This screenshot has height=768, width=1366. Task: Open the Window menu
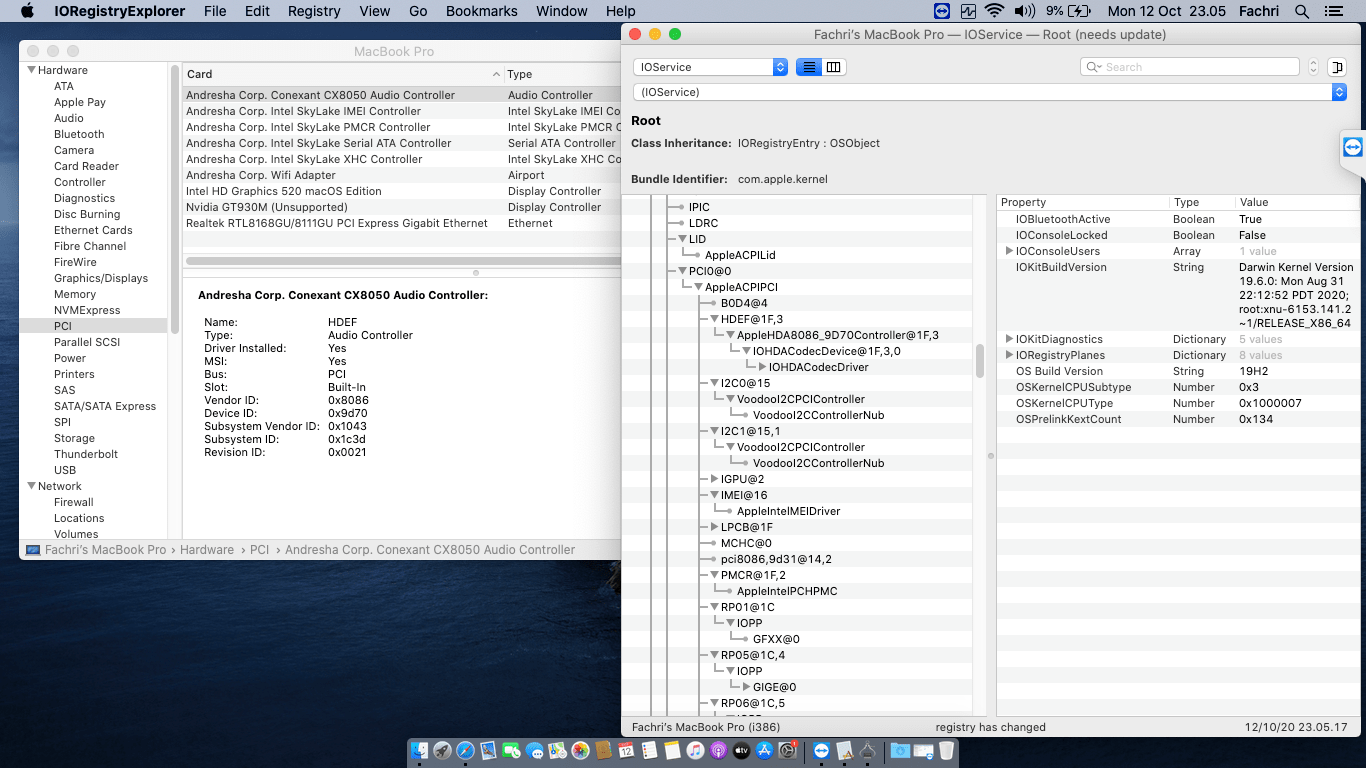562,11
